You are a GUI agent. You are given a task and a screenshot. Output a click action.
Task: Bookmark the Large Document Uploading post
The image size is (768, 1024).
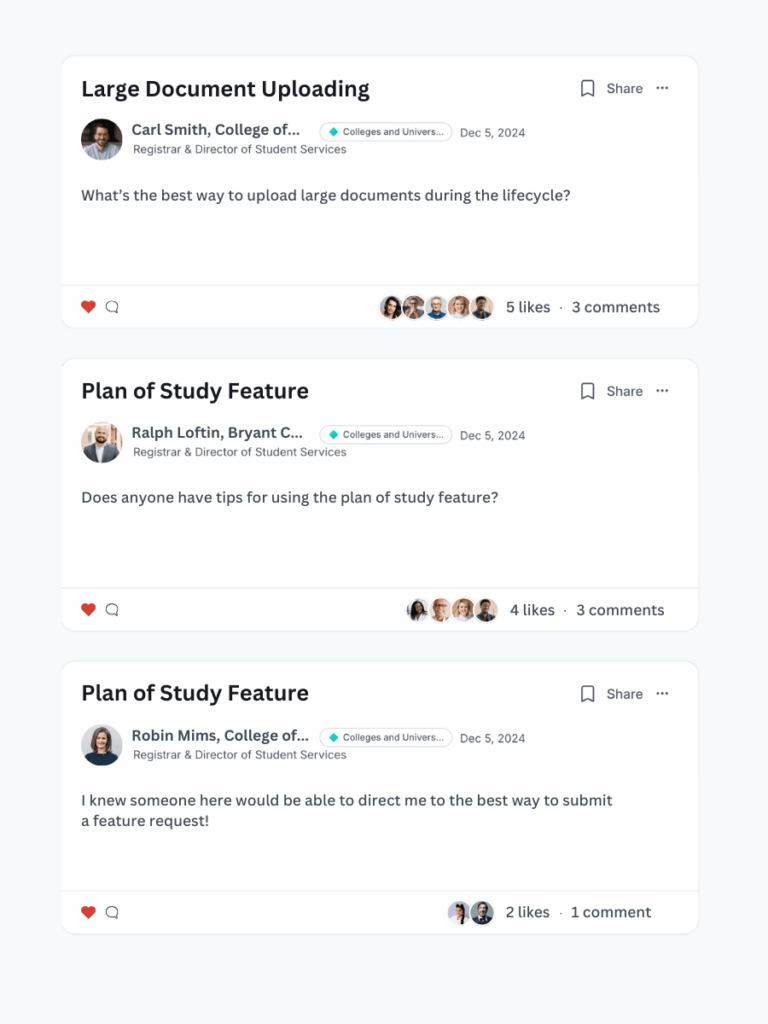(588, 88)
